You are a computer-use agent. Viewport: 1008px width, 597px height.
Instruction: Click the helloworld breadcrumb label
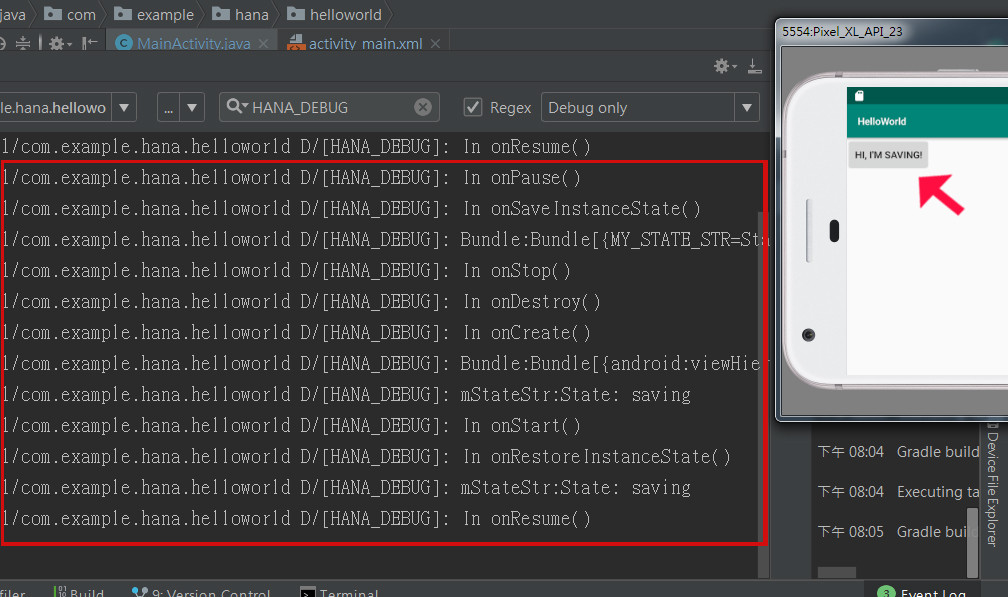tap(345, 14)
